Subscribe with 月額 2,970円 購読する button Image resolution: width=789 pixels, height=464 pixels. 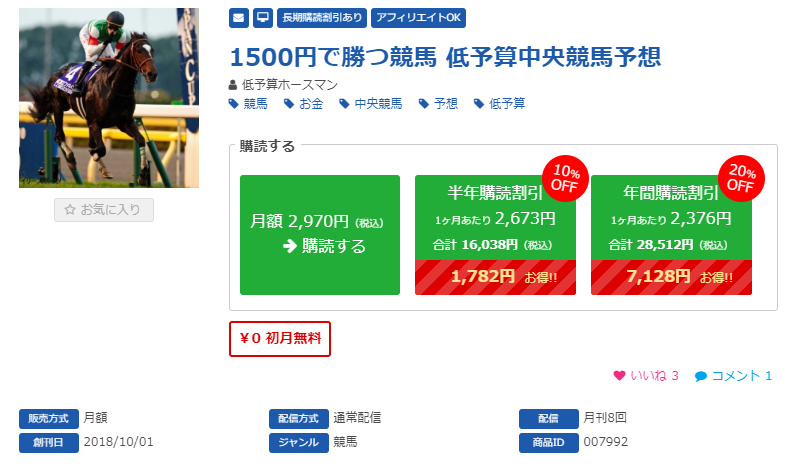[x=320, y=235]
